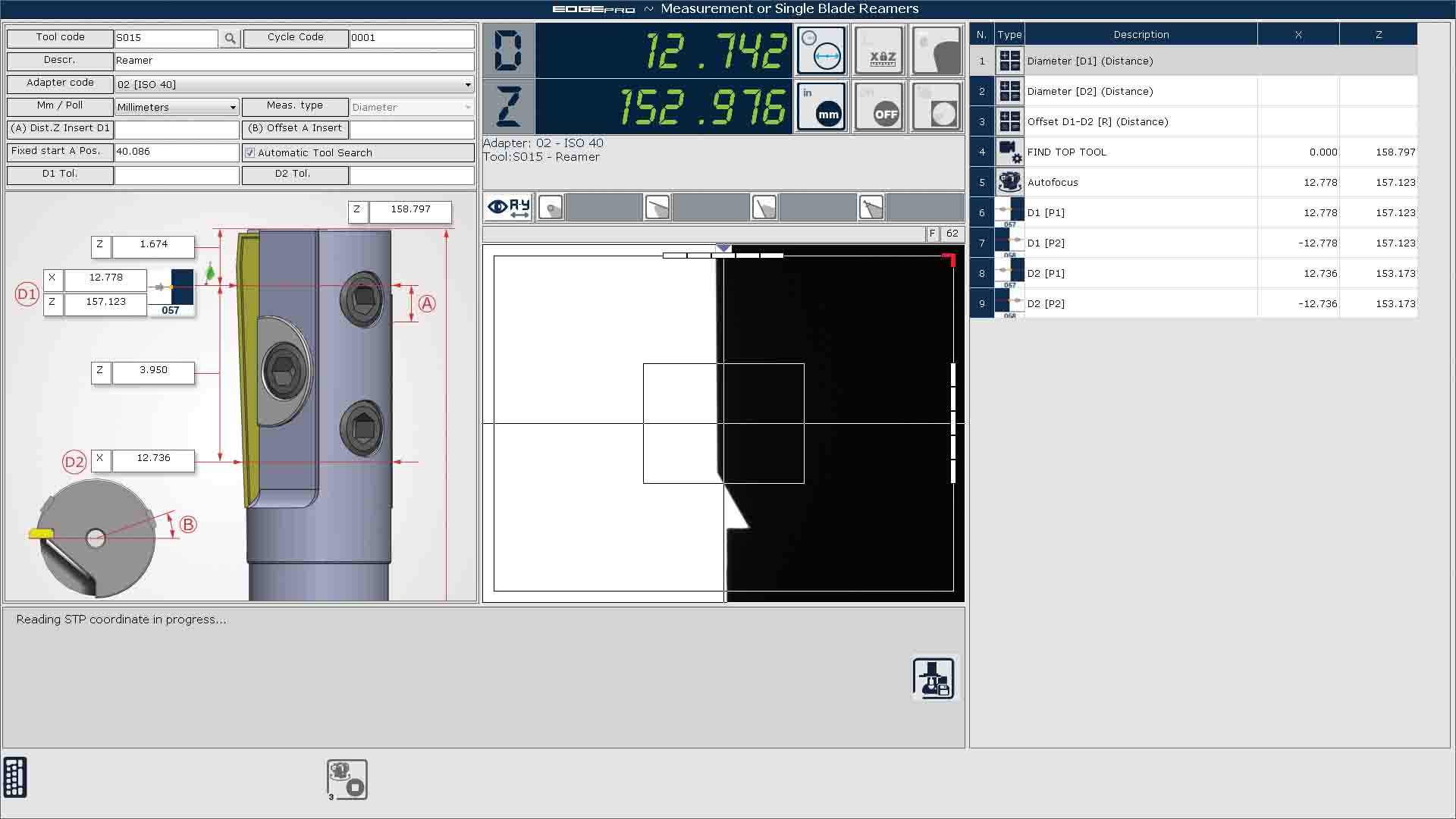Viewport: 1456px width, 819px height.
Task: Toggle the R-Y eye view button
Action: tap(509, 207)
